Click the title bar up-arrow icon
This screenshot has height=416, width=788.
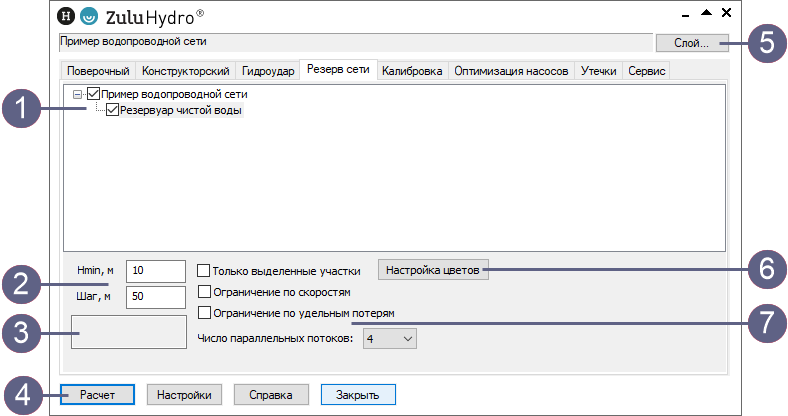click(x=706, y=13)
